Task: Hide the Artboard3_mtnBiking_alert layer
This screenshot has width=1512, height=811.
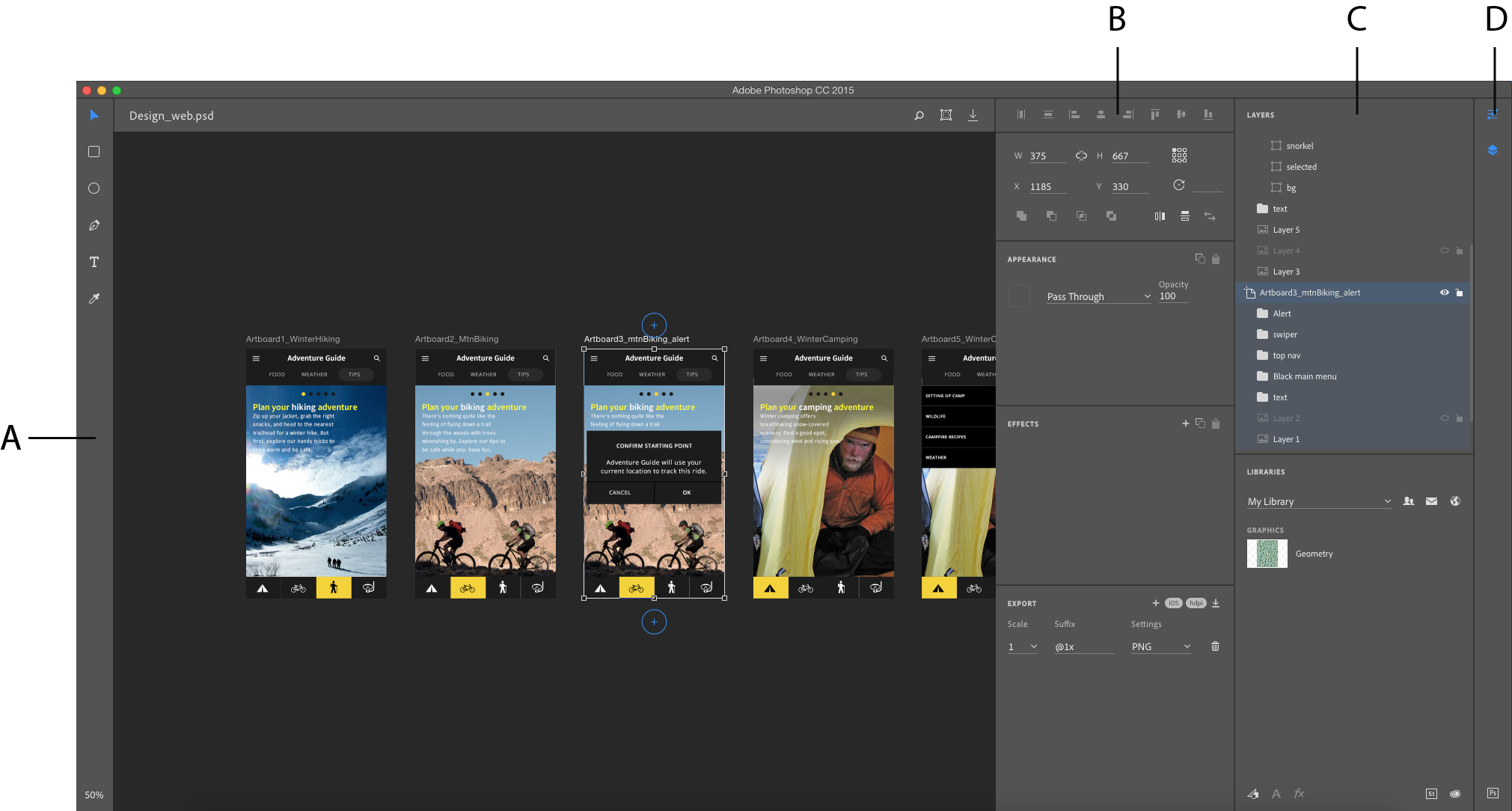Action: pos(1444,293)
